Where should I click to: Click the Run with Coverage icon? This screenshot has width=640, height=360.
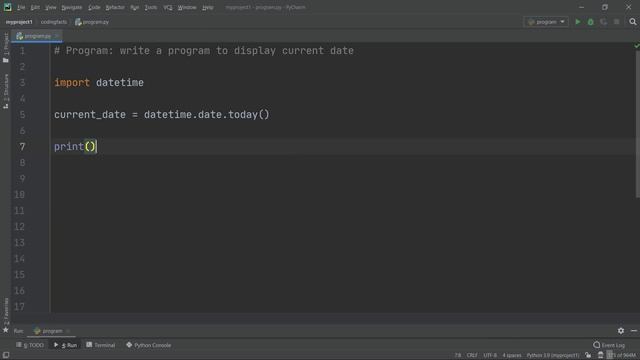(x=604, y=22)
